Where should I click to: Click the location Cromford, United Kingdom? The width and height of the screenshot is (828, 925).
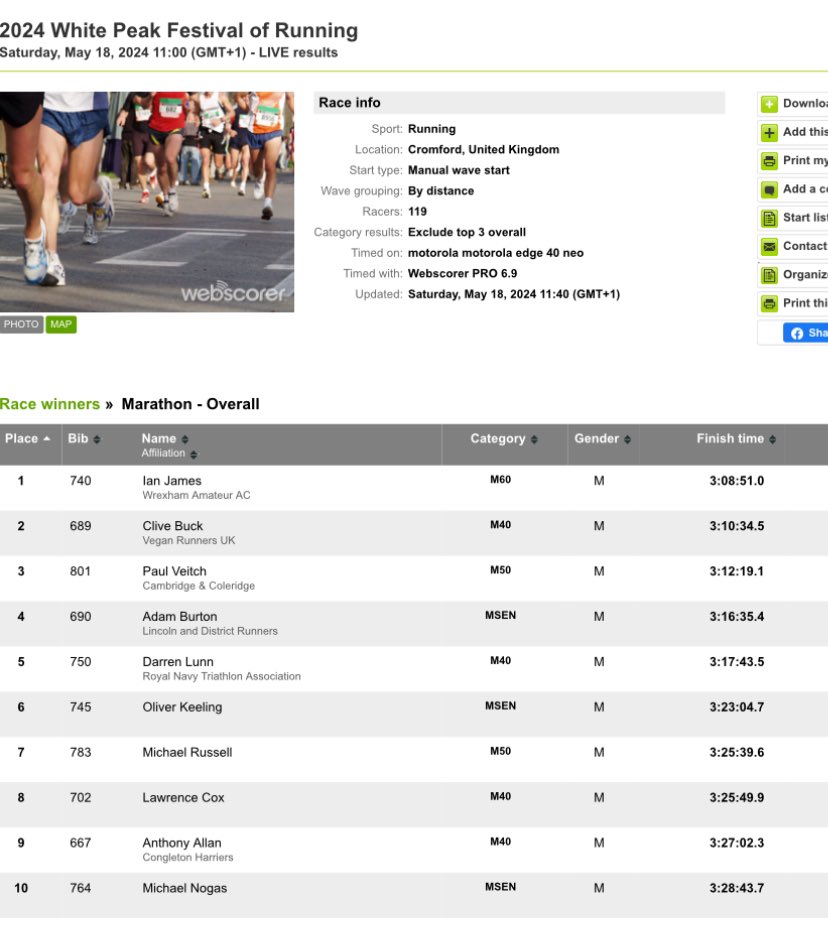point(484,150)
